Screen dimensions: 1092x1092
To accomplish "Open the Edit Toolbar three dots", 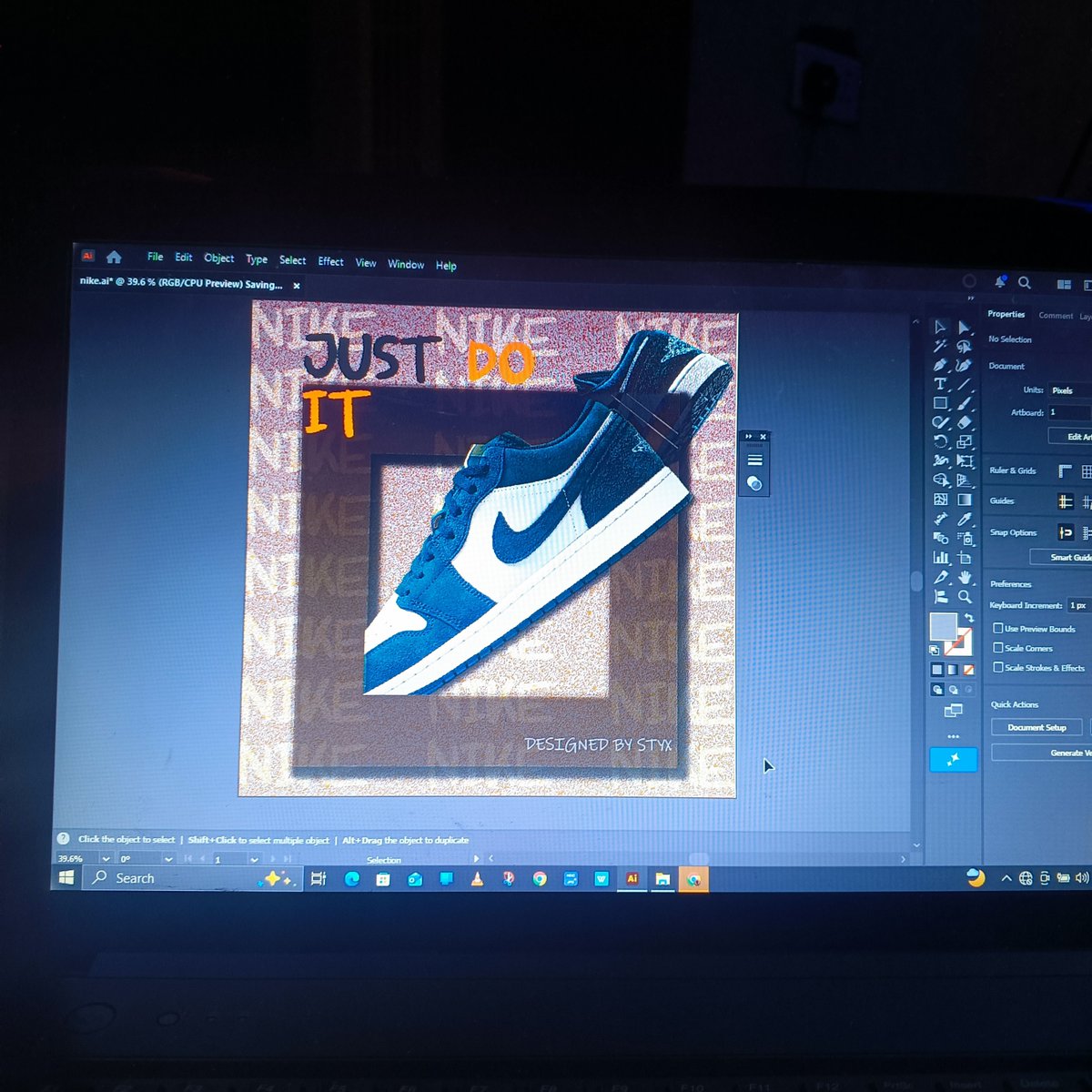I will tap(953, 735).
